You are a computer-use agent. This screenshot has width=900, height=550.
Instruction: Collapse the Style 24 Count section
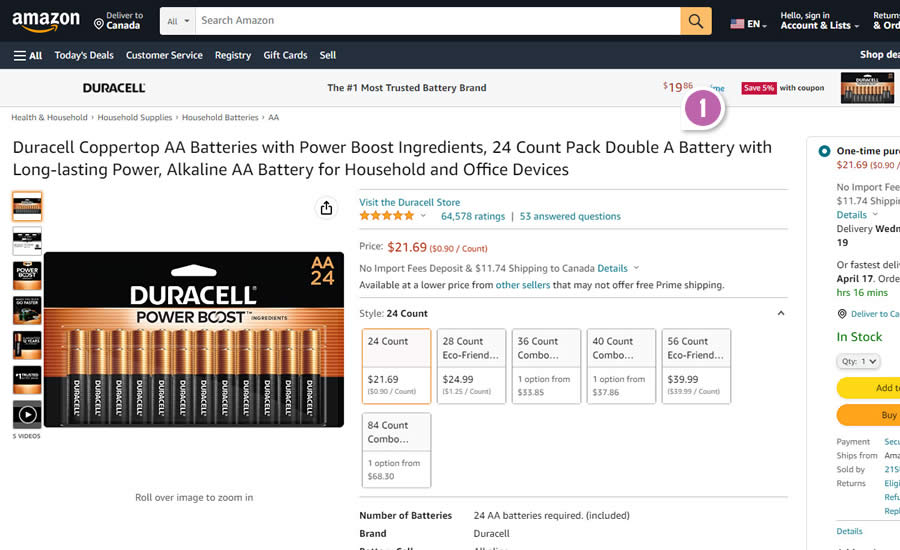coord(781,314)
